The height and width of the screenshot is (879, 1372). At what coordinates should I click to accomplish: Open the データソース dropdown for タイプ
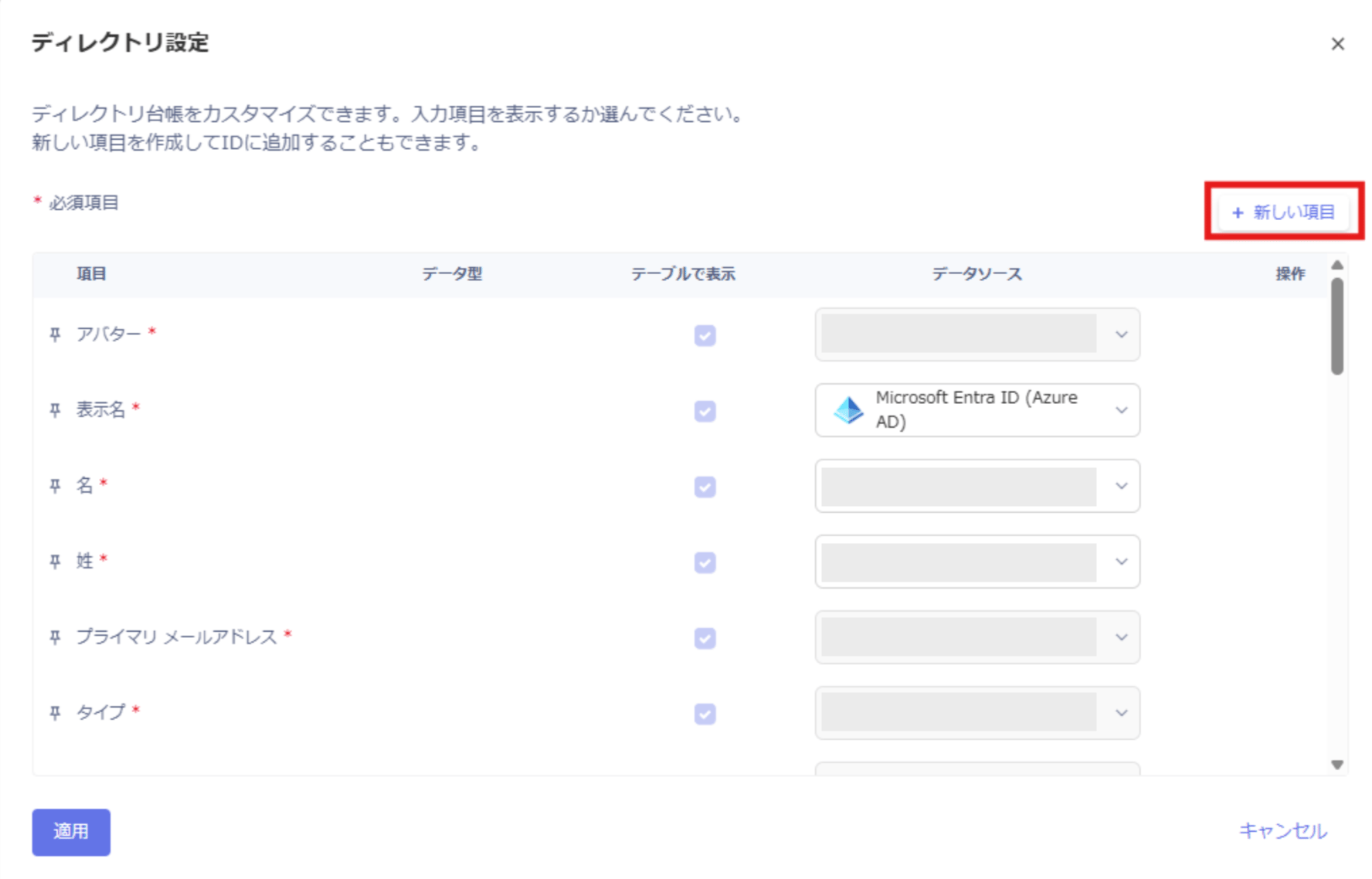pyautogui.click(x=977, y=713)
